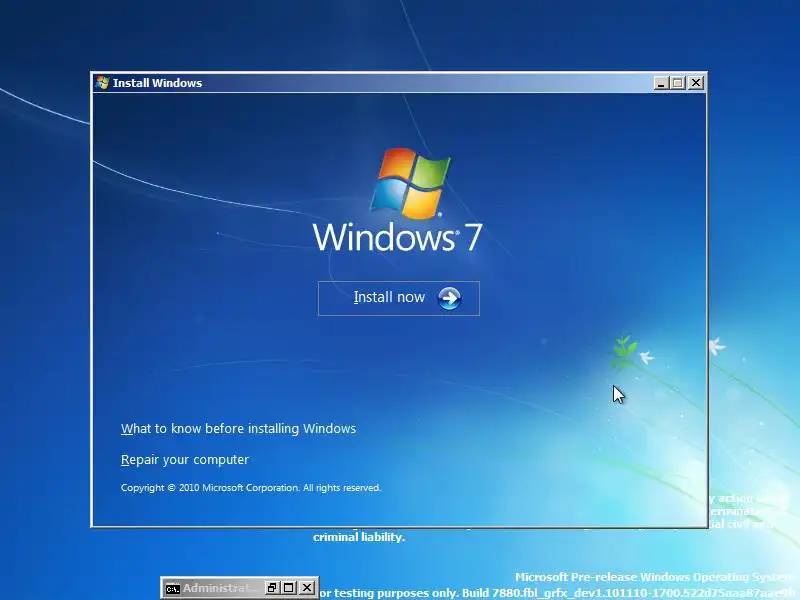Open What to know before installing Windows
800x600 pixels.
pyautogui.click(x=238, y=429)
